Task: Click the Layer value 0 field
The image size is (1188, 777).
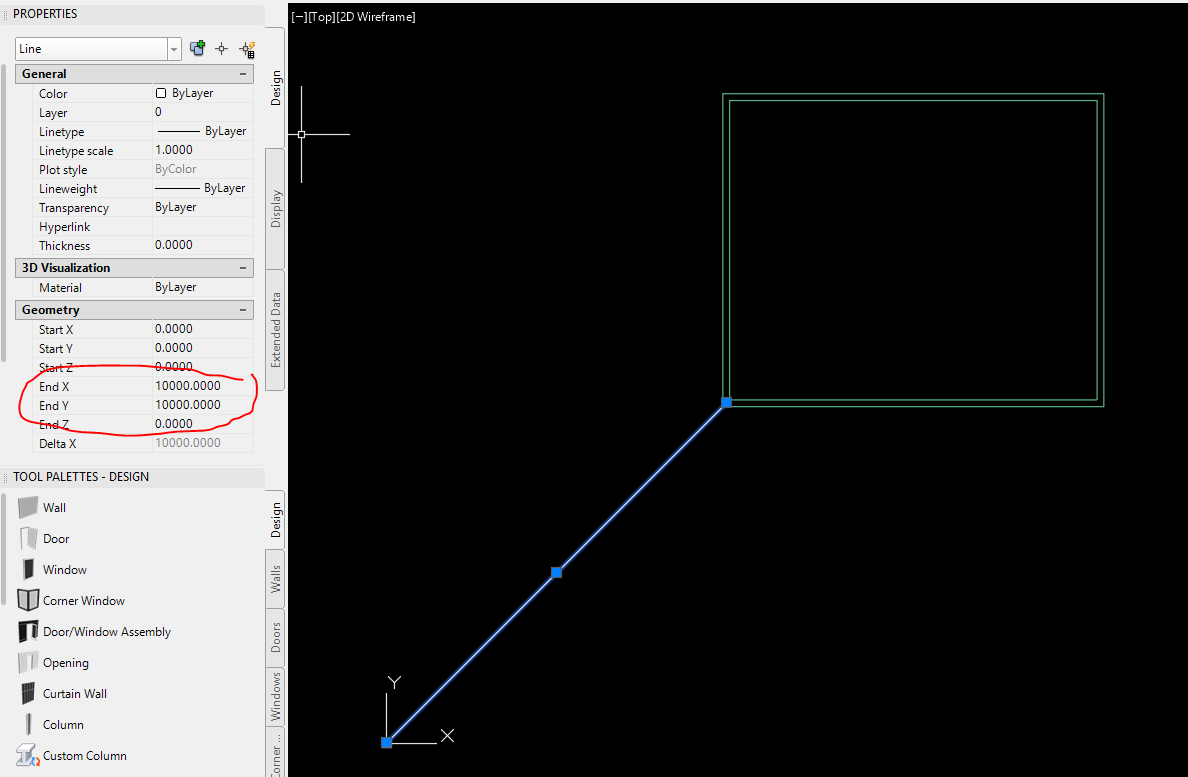Action: (202, 112)
